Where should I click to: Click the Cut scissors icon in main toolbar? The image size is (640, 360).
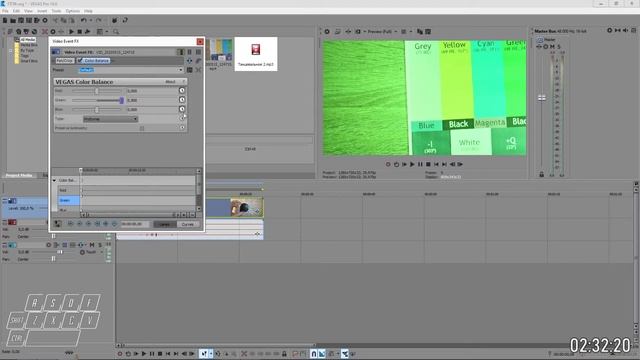pyautogui.click(x=56, y=20)
